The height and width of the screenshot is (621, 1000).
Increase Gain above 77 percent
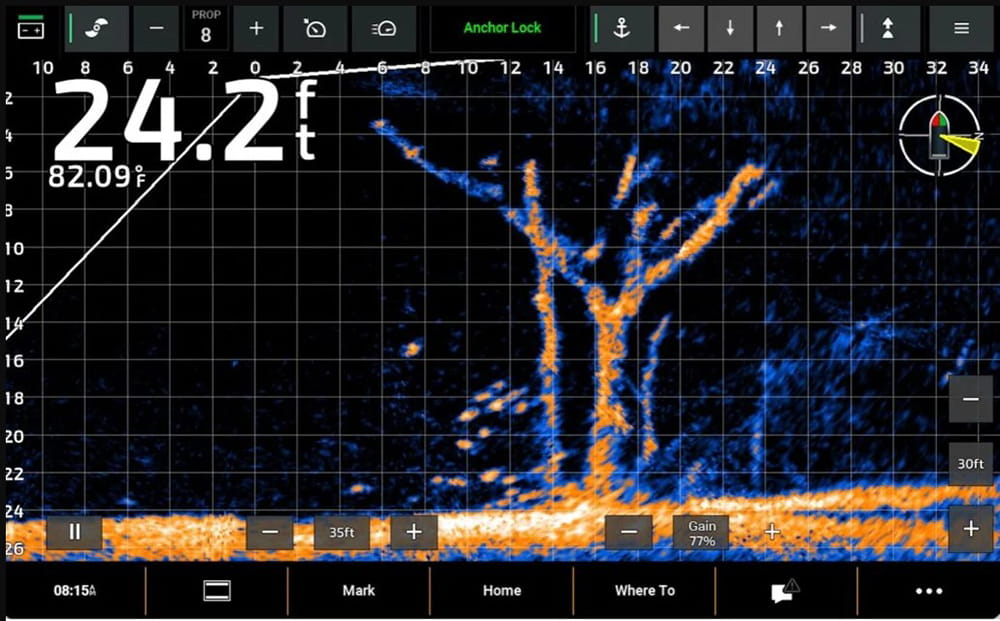772,532
